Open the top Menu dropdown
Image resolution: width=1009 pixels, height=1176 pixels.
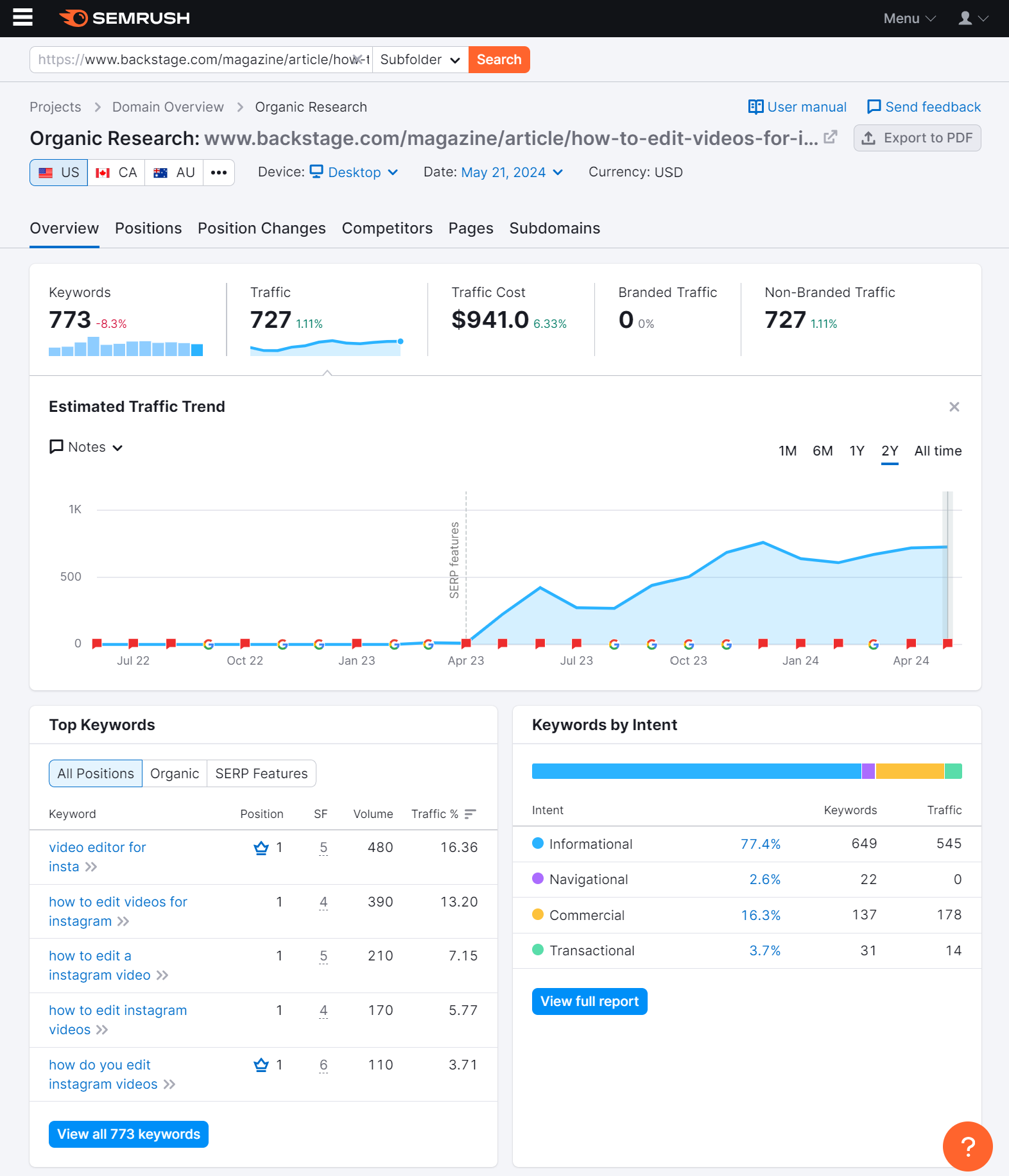pyautogui.click(x=910, y=19)
